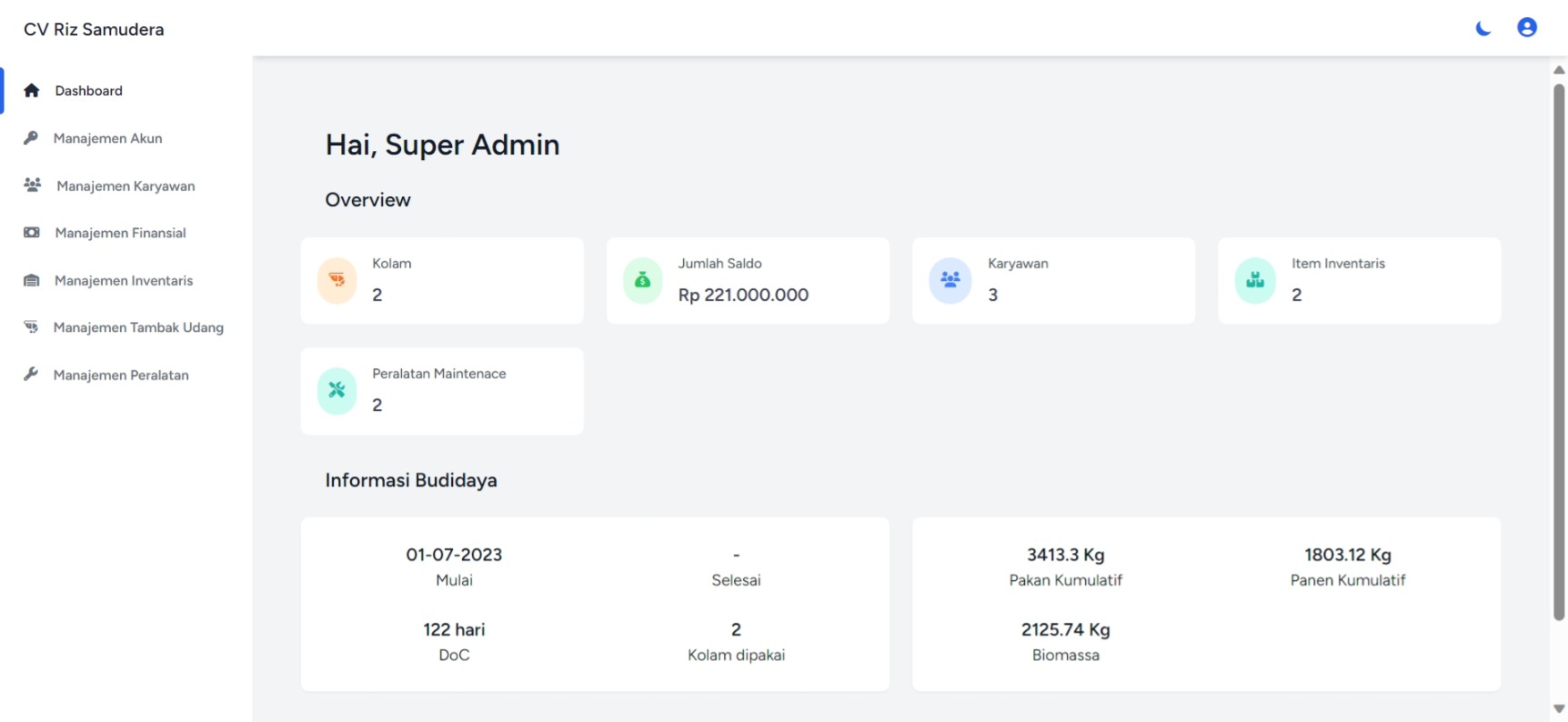
Task: Click the money icon for Manajemen Finansial
Action: (x=32, y=233)
